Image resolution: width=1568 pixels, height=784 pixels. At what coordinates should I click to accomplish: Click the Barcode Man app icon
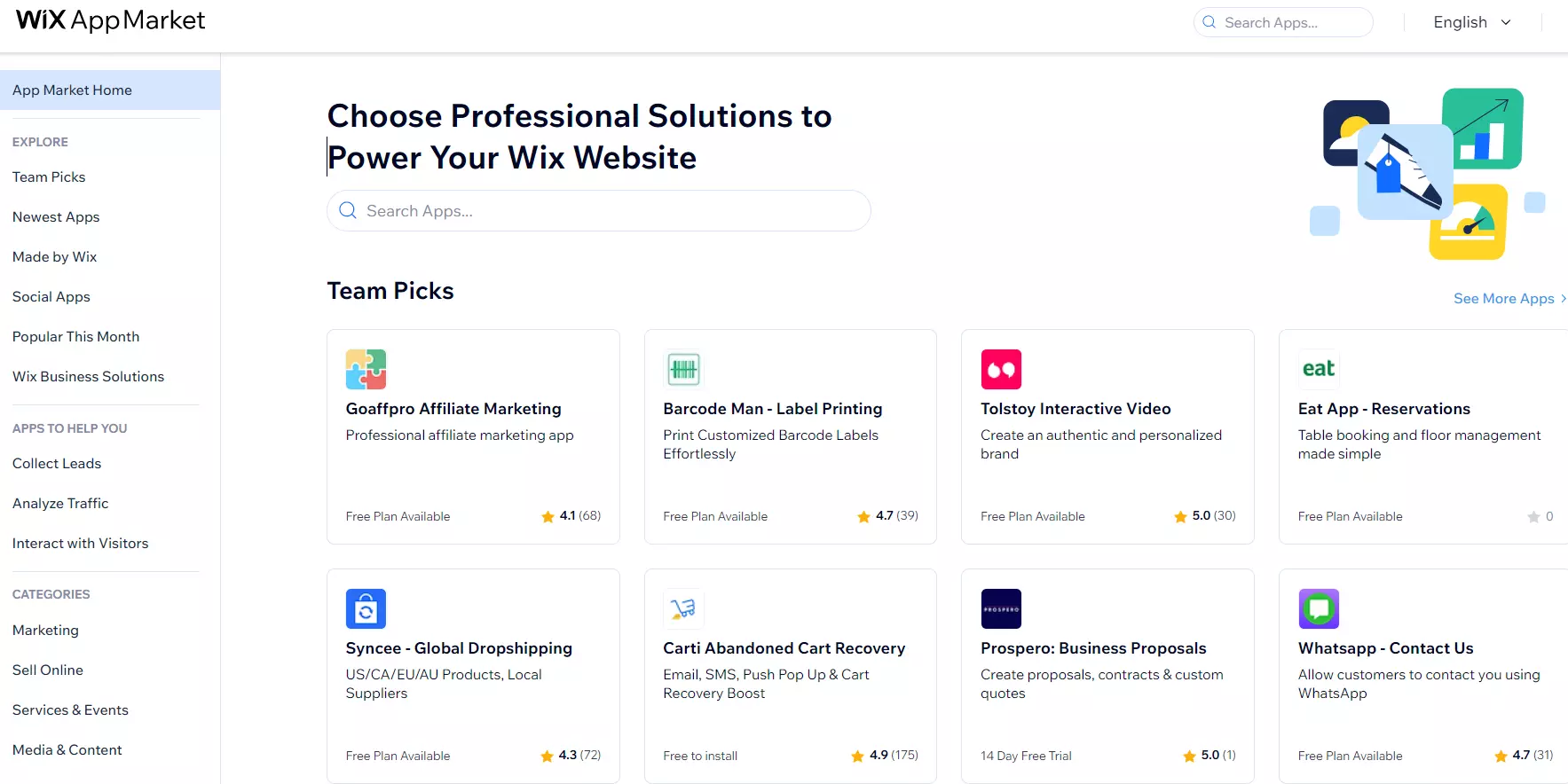click(683, 370)
